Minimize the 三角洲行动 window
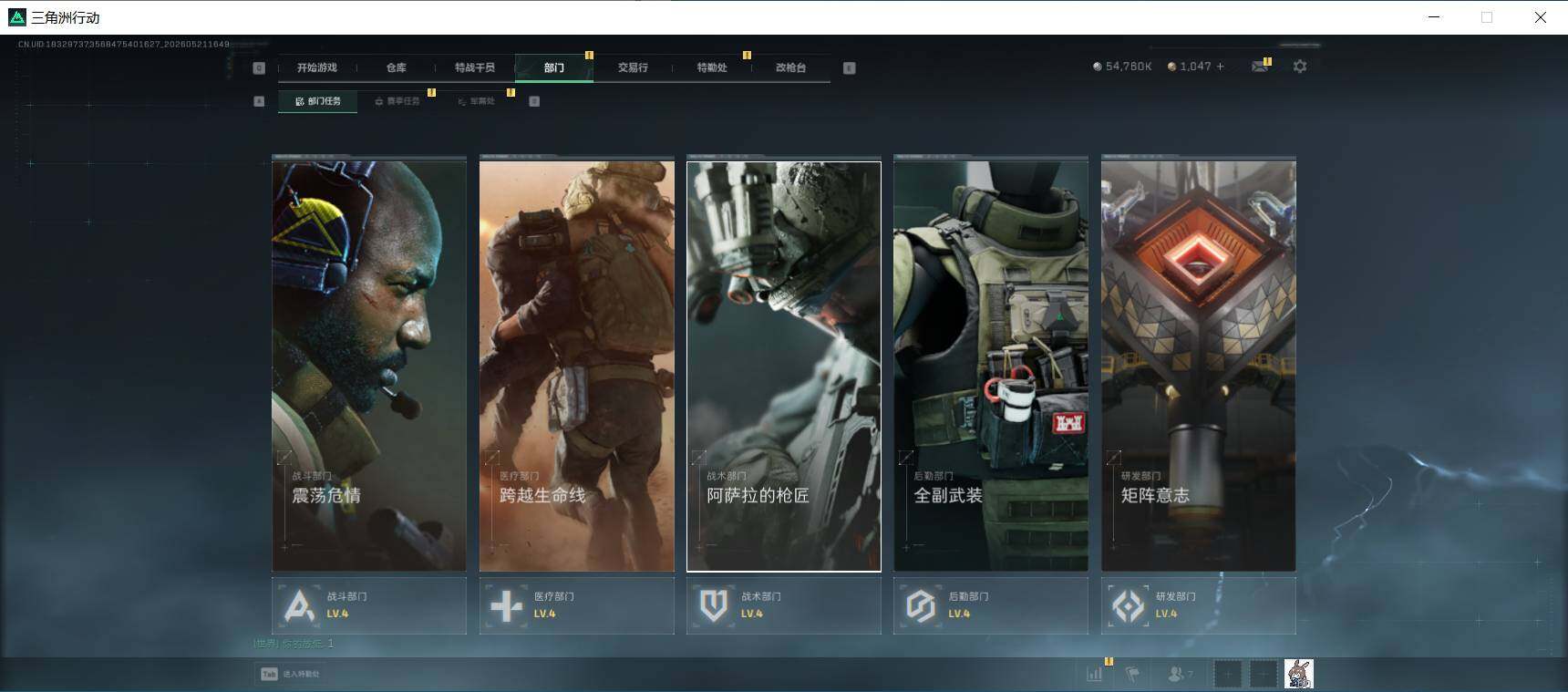Viewport: 1568px width, 692px height. (1434, 17)
